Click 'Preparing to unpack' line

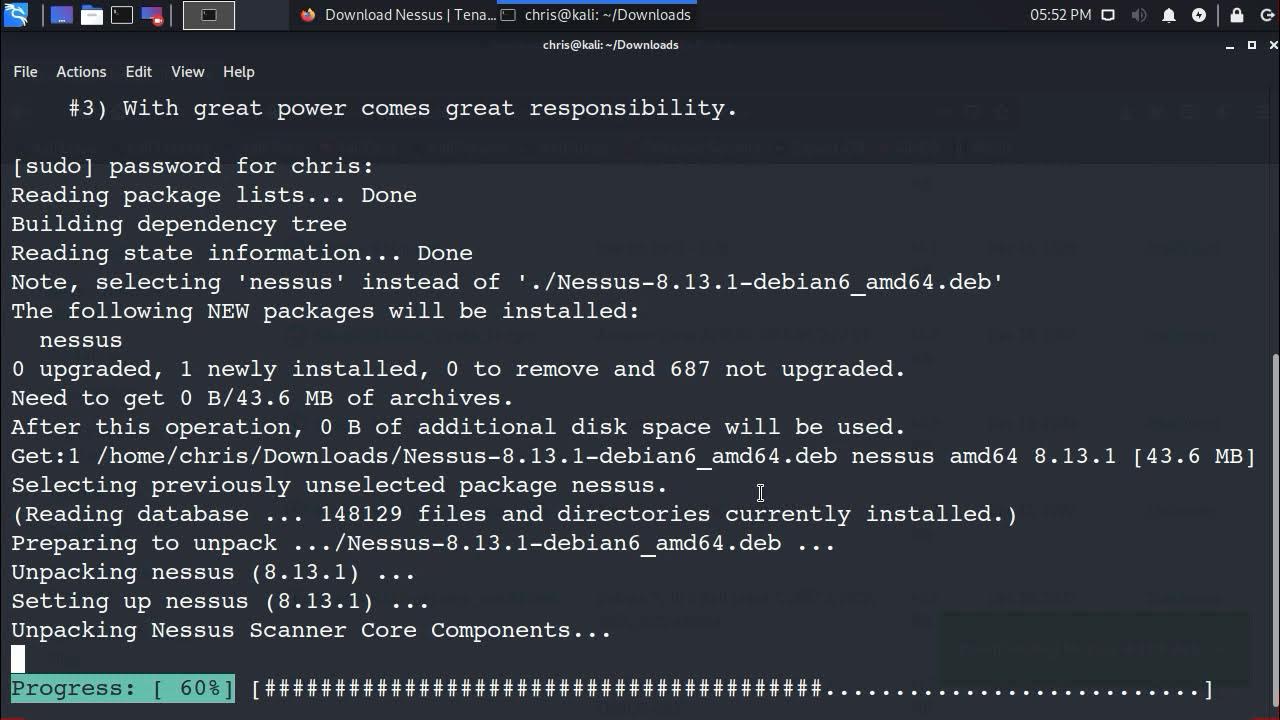coord(423,543)
